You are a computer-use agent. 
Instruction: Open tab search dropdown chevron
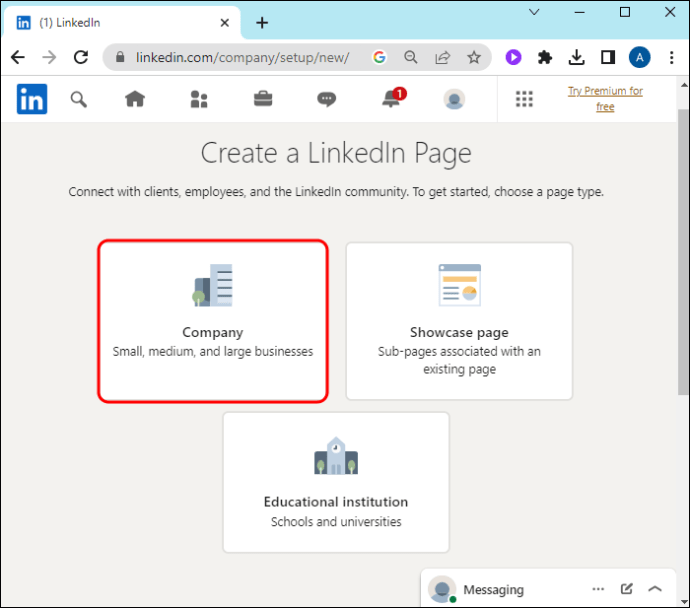point(534,12)
